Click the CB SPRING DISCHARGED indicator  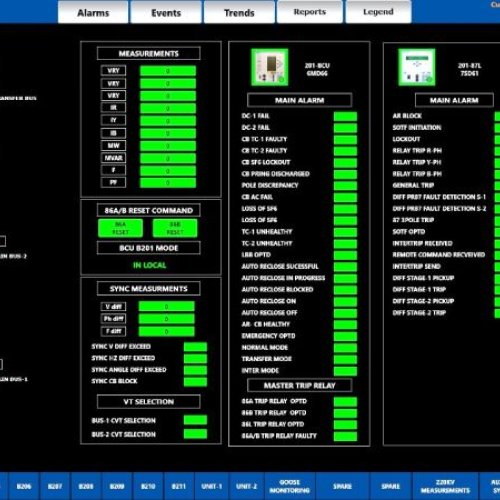click(x=345, y=174)
